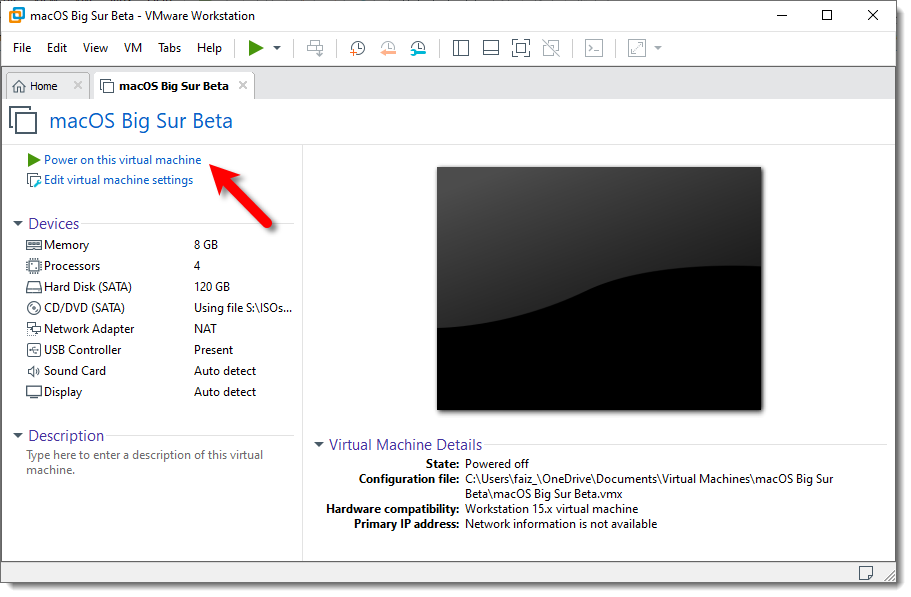Toggle the thumbnail bar icon
This screenshot has width=911, height=597.
coord(490,48)
